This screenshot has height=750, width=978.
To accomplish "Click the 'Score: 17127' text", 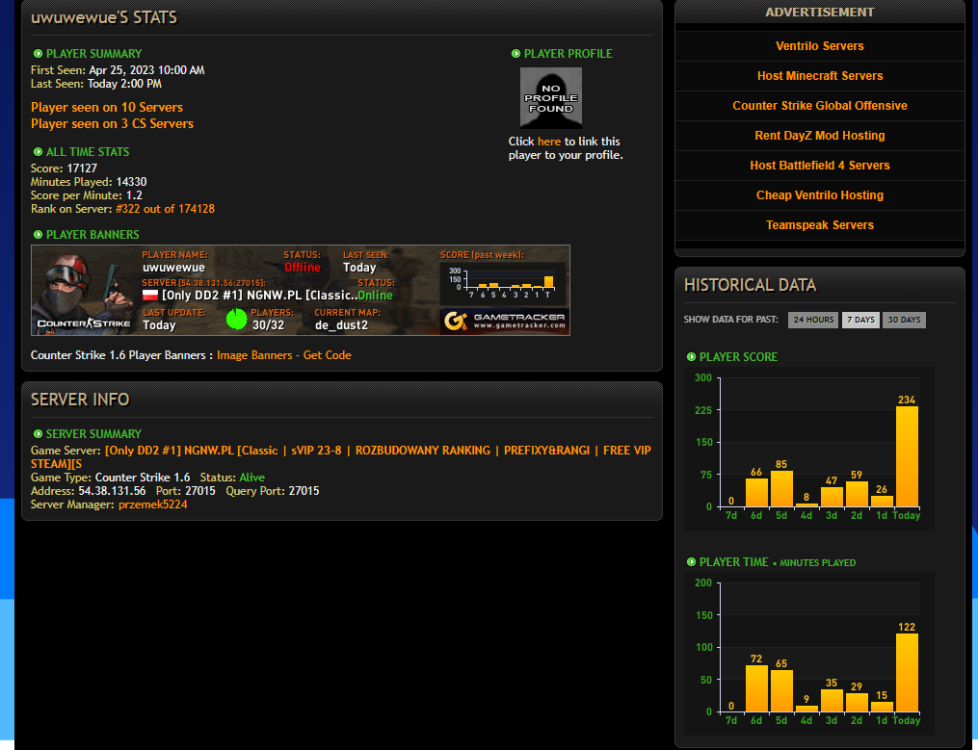I will coord(64,168).
